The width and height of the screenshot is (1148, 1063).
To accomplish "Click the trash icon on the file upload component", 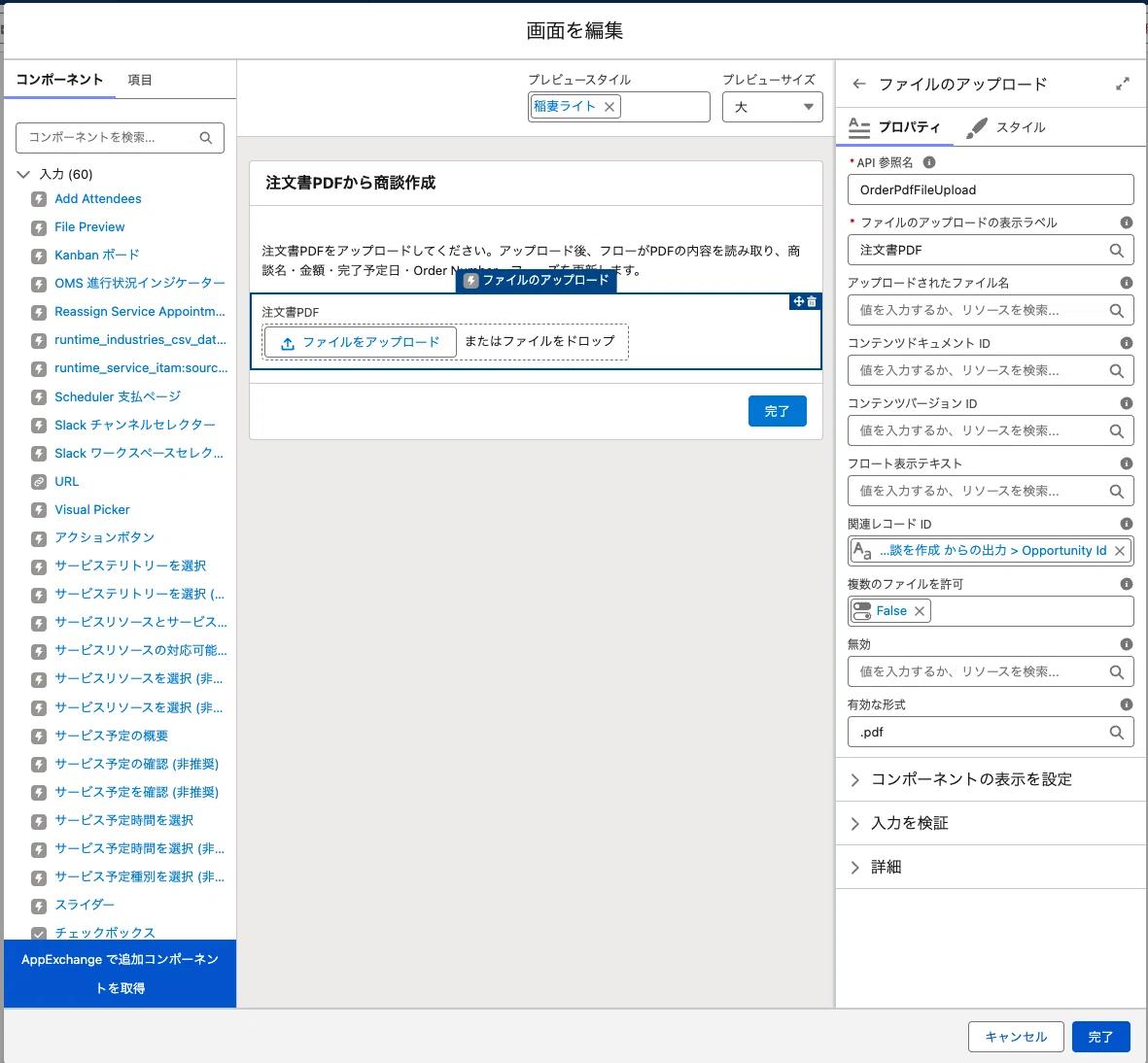I will (x=812, y=301).
